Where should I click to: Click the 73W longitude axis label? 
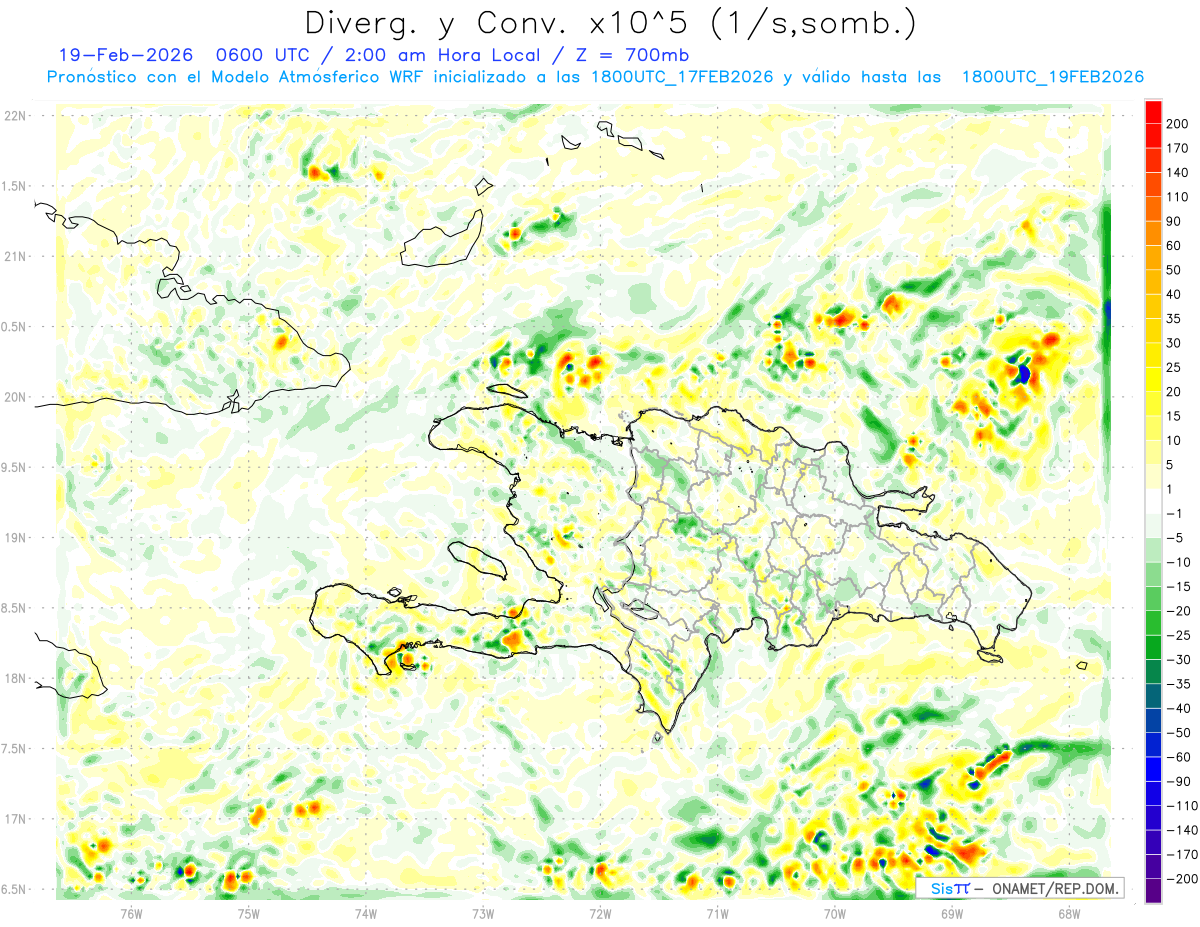pyautogui.click(x=483, y=913)
